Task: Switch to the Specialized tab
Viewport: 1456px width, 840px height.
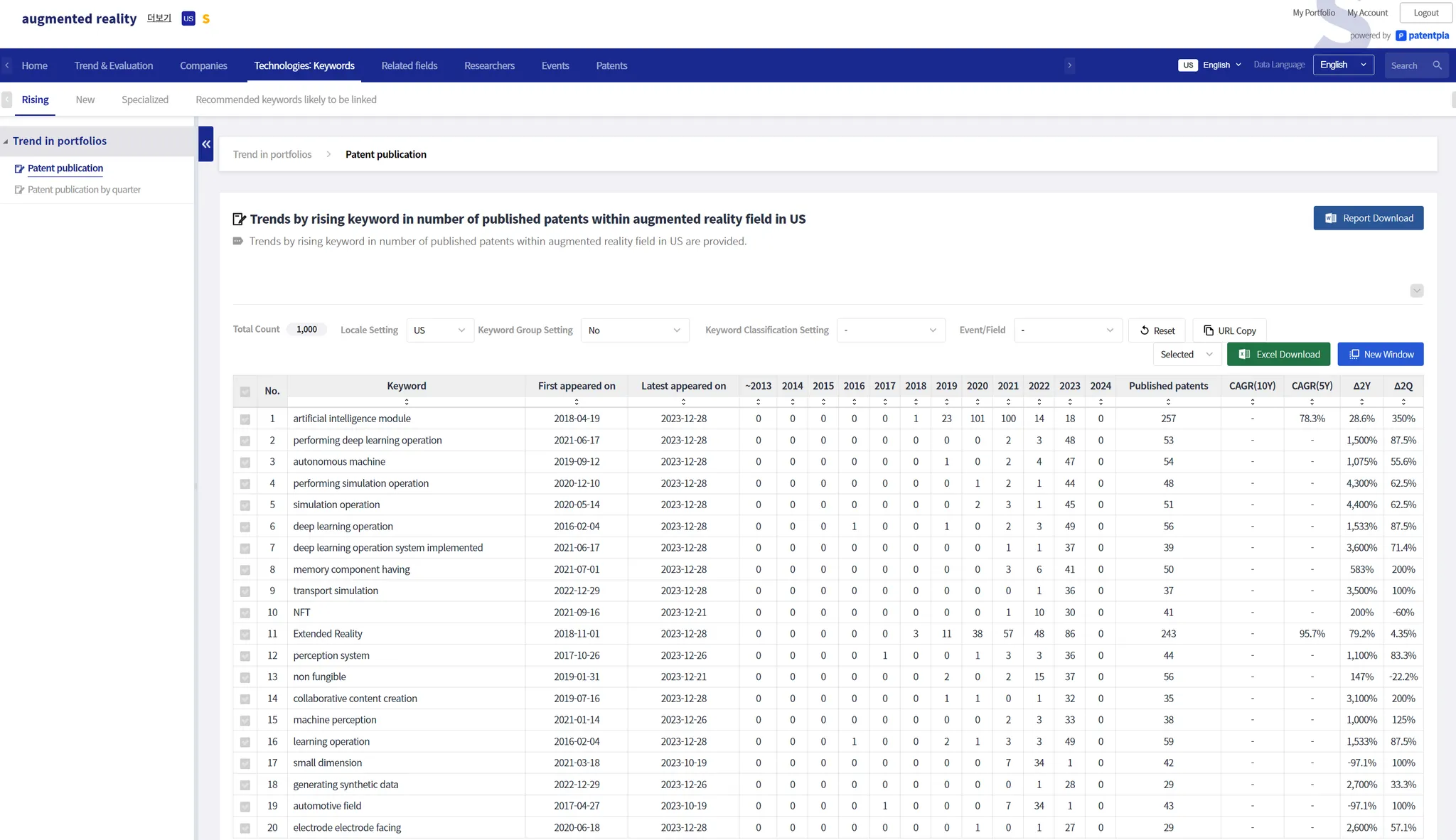Action: click(145, 99)
